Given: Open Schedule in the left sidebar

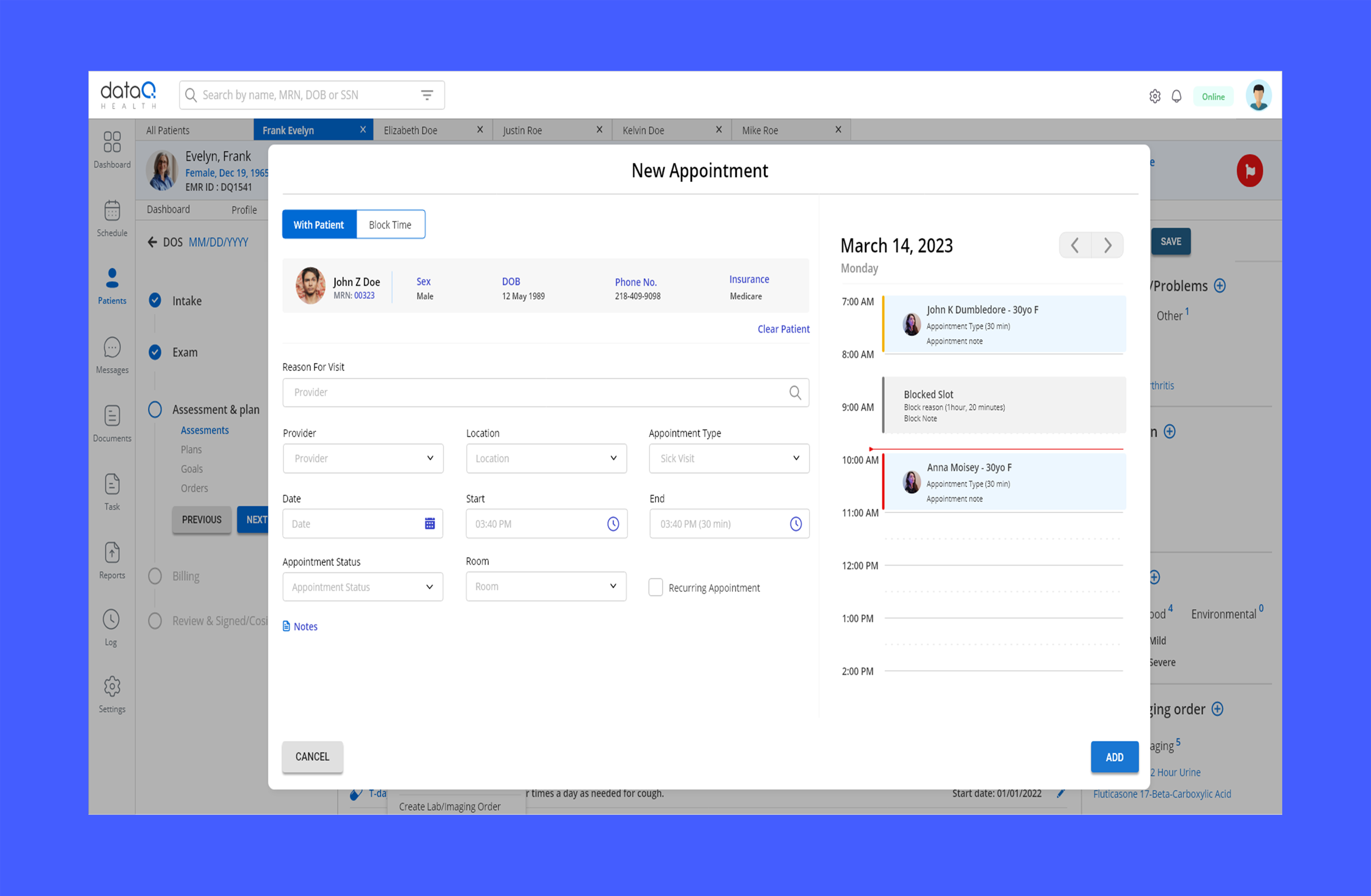Looking at the screenshot, I should coord(112,218).
